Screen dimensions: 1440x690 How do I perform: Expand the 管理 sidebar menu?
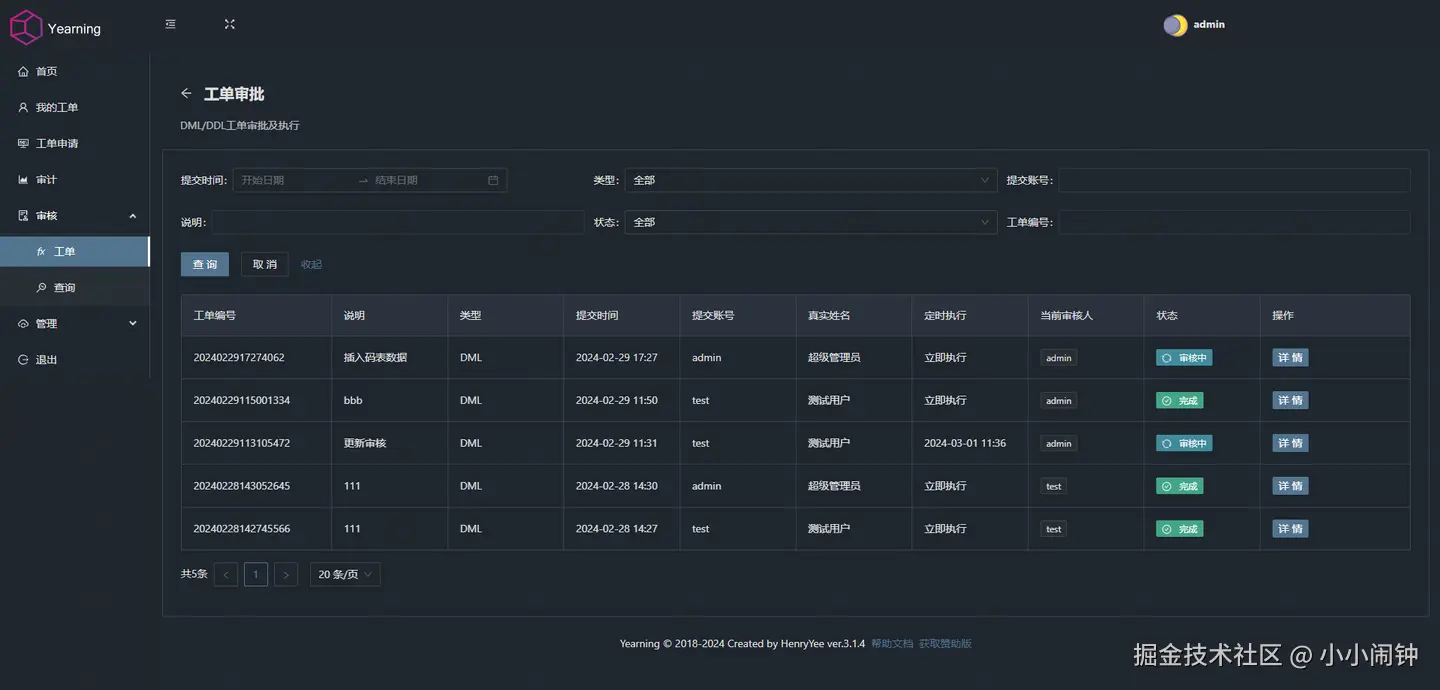click(75, 323)
